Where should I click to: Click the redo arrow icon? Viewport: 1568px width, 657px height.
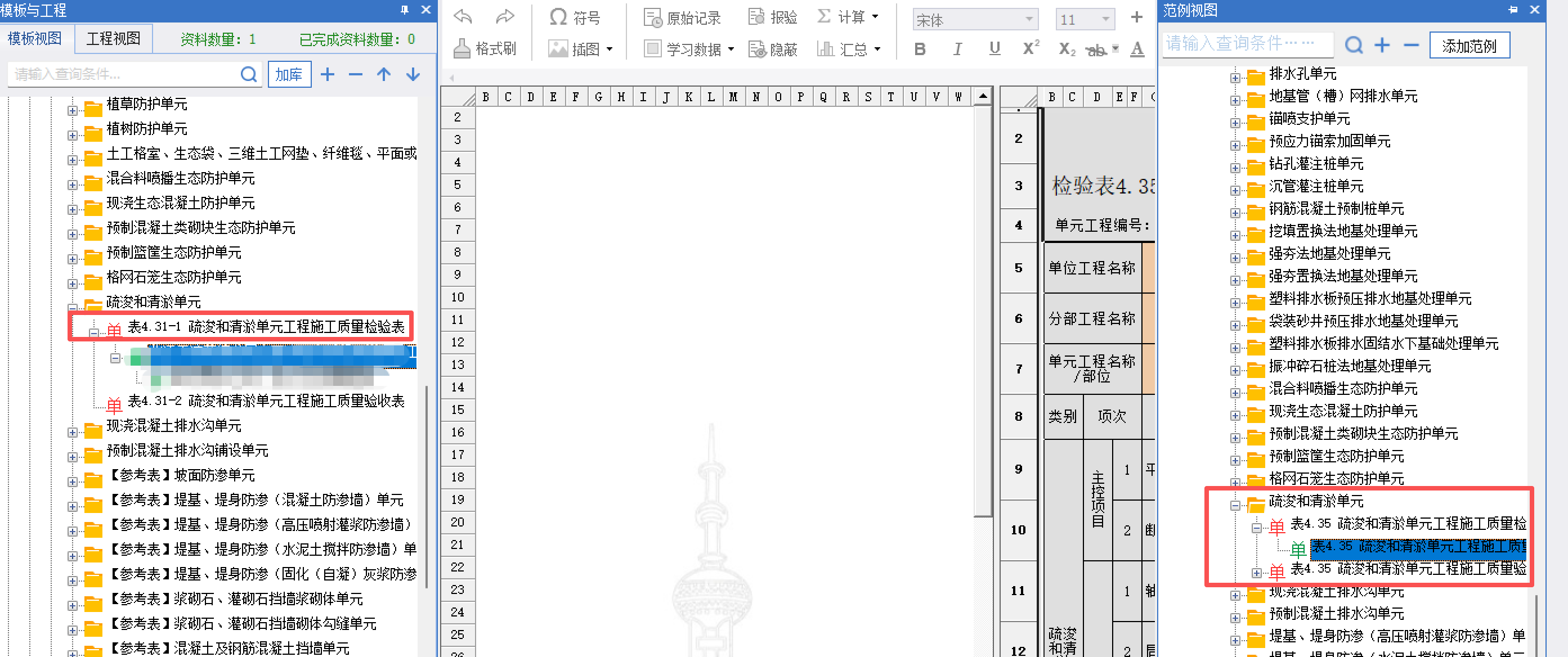click(505, 17)
